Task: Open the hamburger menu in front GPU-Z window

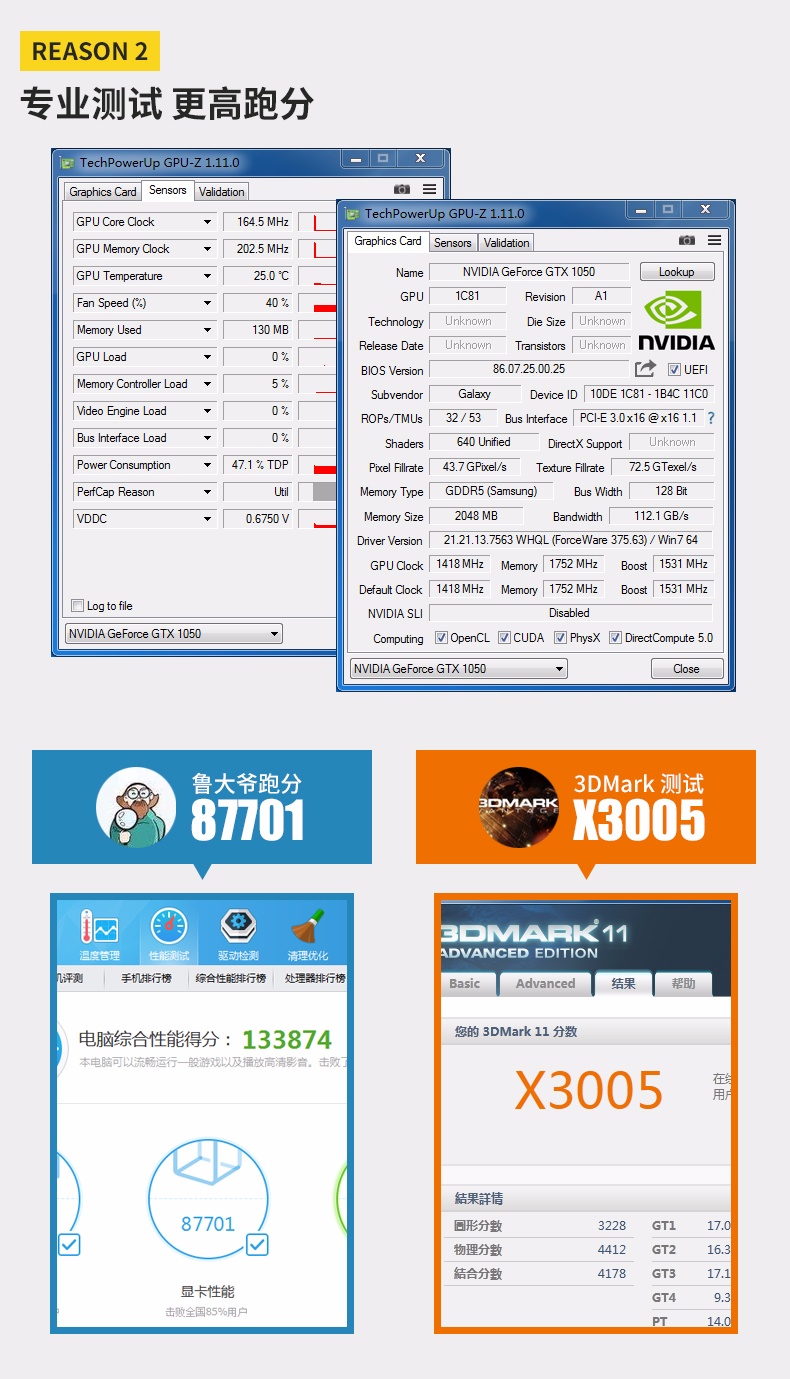Action: point(714,241)
